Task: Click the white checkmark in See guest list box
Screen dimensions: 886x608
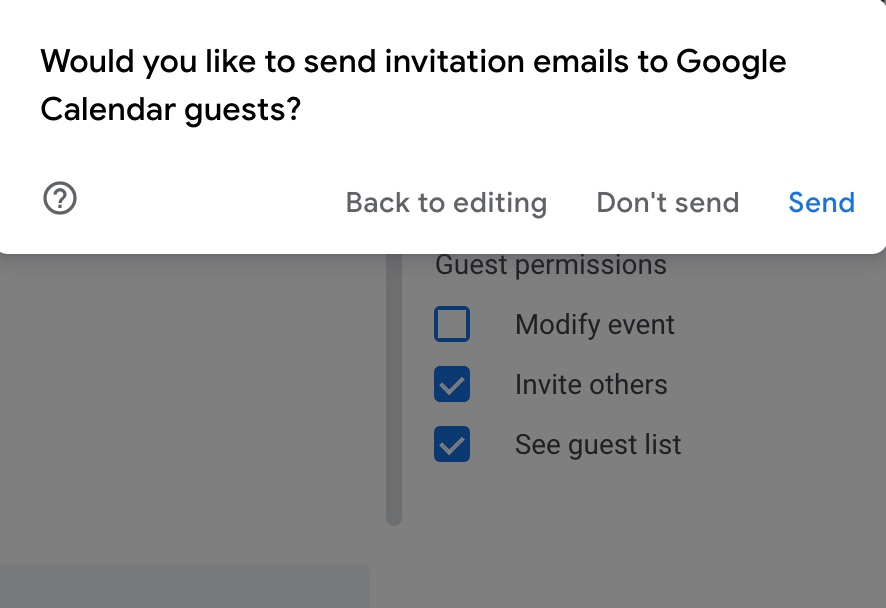Action: click(452, 445)
